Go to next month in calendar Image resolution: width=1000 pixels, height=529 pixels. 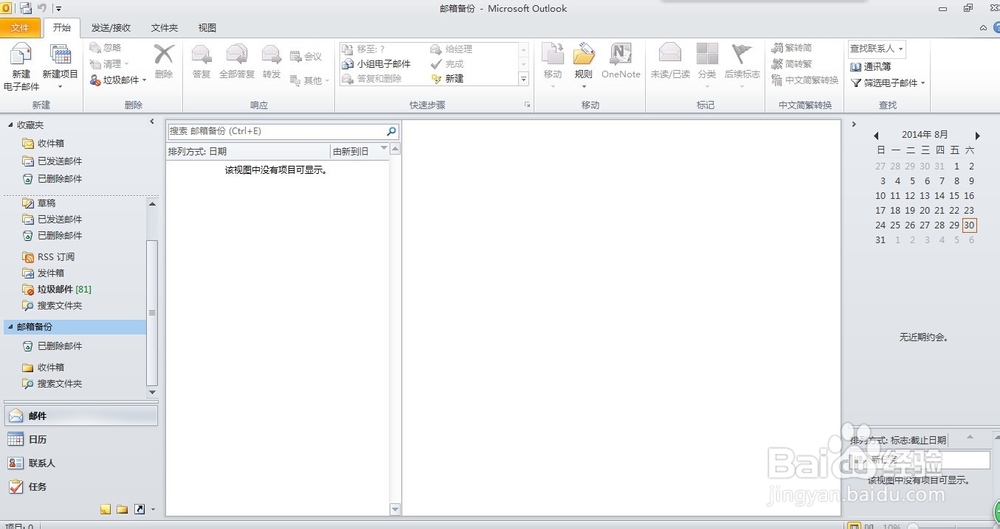[977, 135]
